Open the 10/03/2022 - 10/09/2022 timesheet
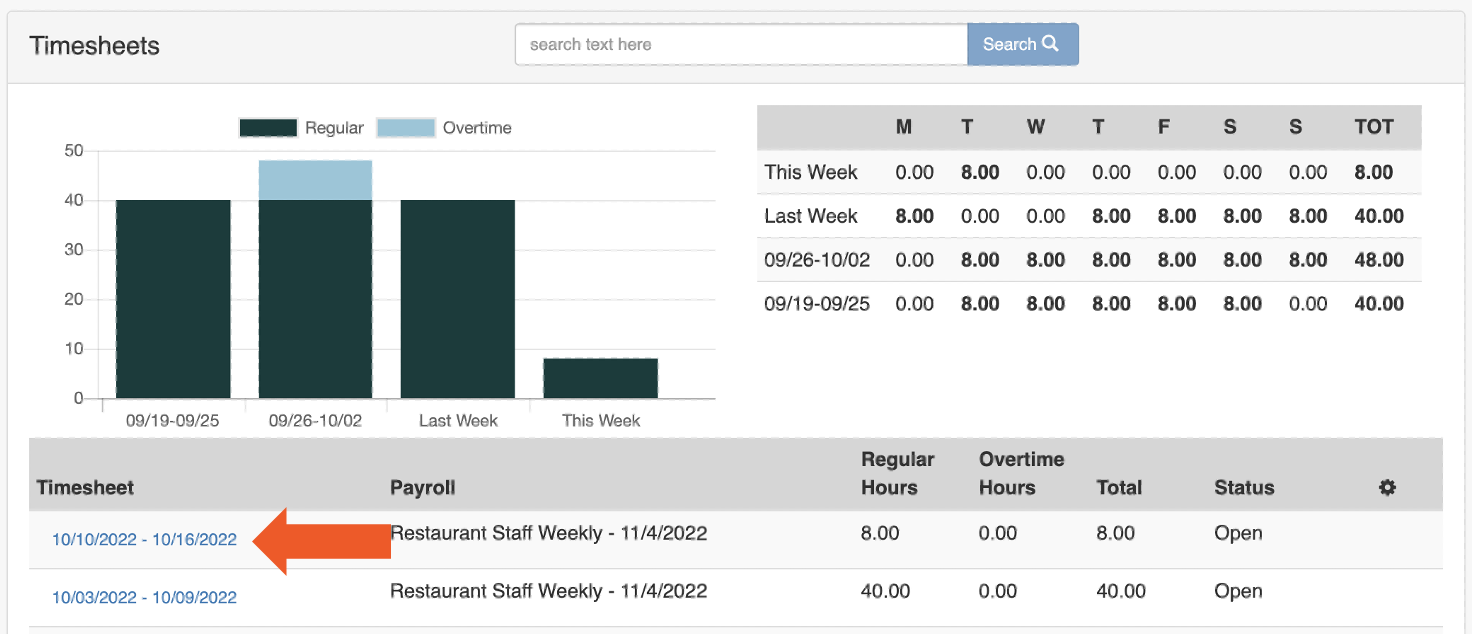Viewport: 1472px width, 634px height. tap(143, 597)
